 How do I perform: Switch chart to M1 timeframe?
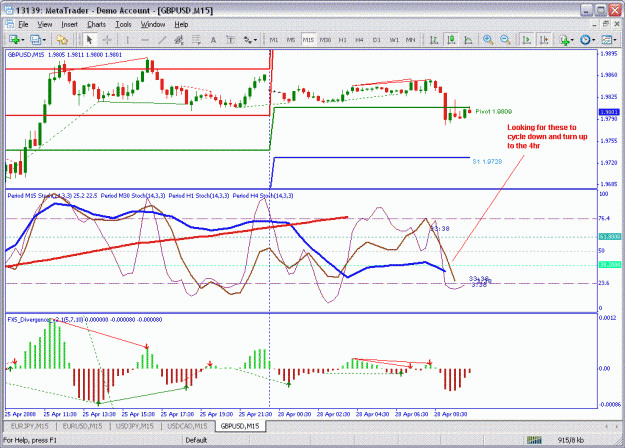pos(273,40)
